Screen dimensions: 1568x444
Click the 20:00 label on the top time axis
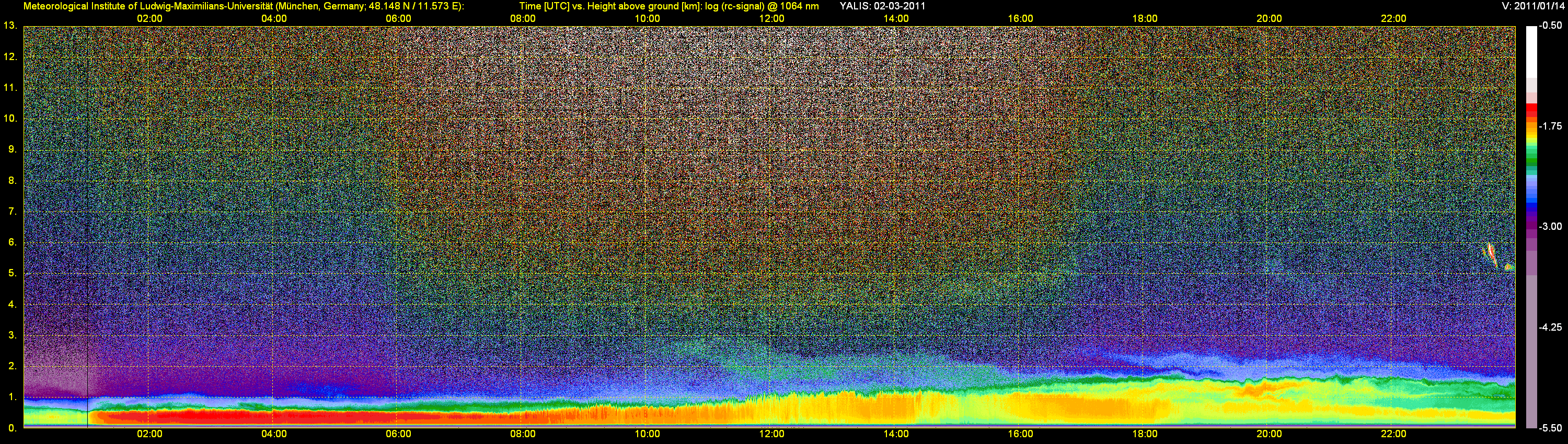(x=1269, y=19)
